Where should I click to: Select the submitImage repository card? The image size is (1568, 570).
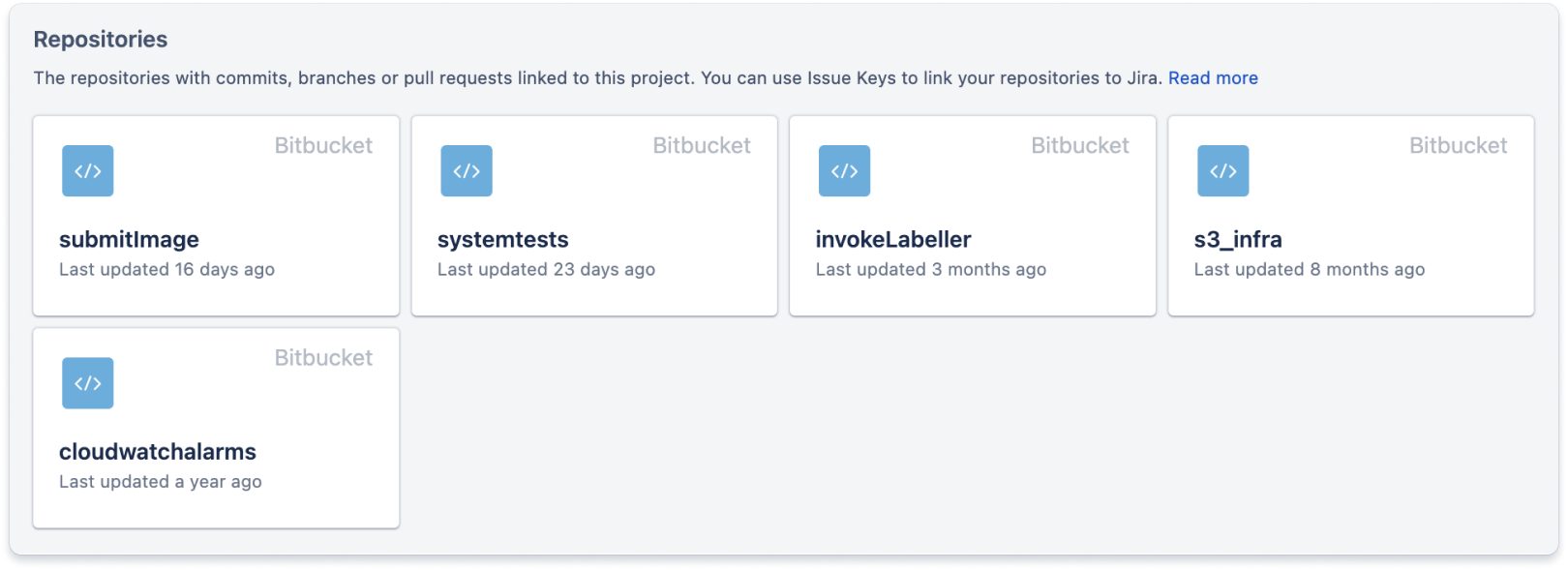click(216, 215)
